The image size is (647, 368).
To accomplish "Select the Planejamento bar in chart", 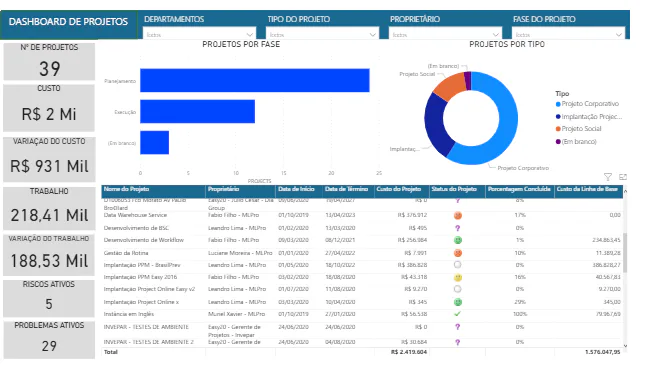I will [255, 80].
